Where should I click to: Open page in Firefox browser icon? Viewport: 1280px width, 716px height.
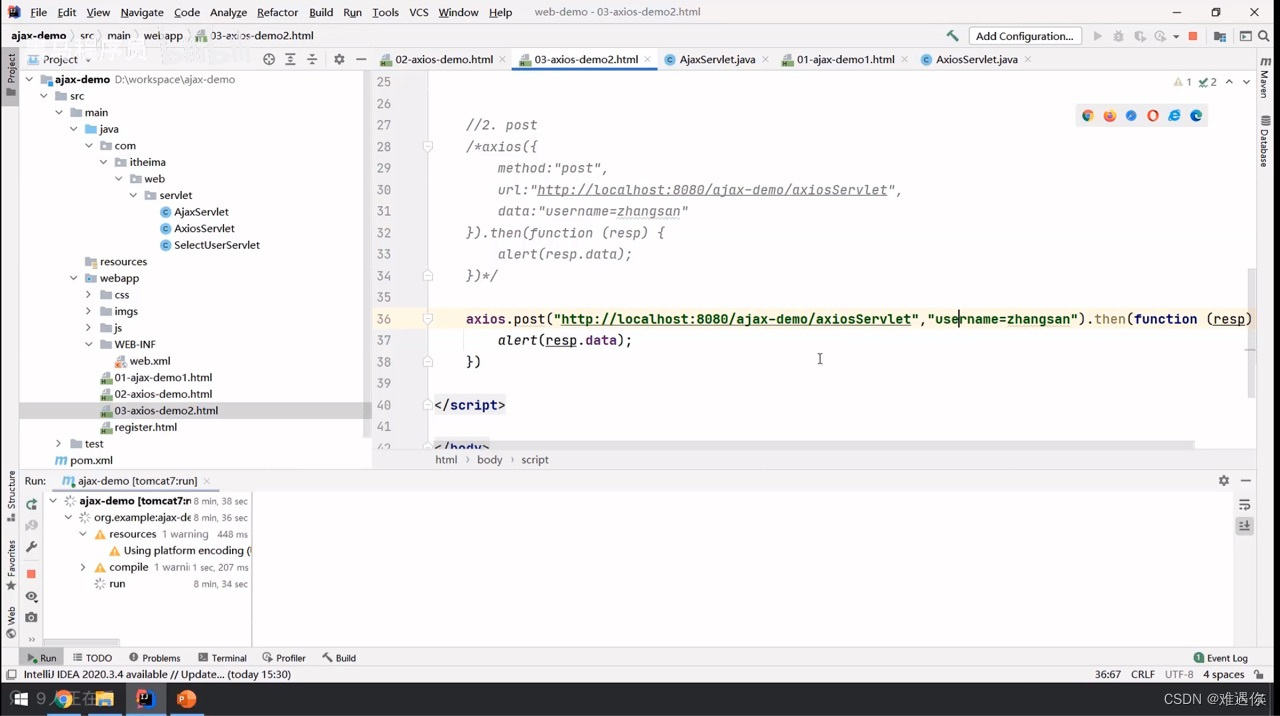[x=1110, y=116]
